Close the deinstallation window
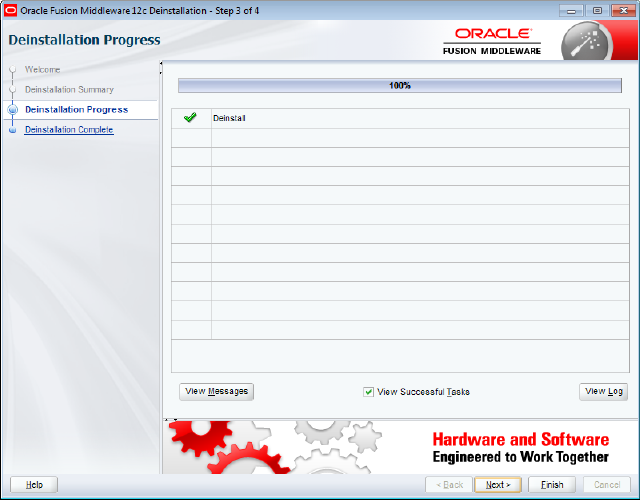 pyautogui.click(x=623, y=11)
